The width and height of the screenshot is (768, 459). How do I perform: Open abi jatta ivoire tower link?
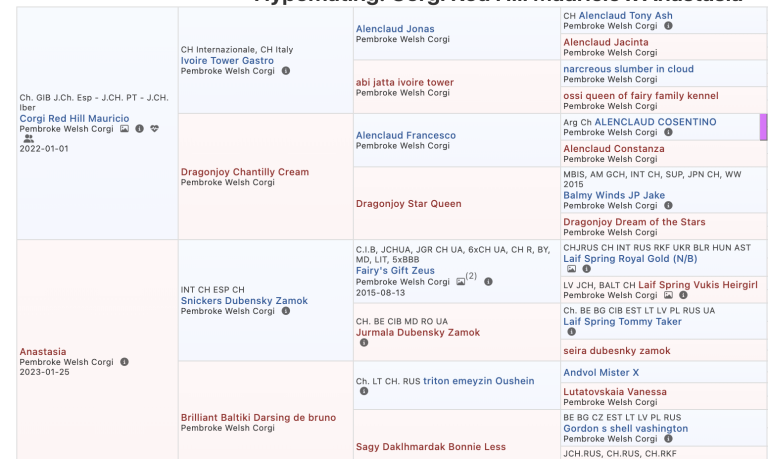405,82
